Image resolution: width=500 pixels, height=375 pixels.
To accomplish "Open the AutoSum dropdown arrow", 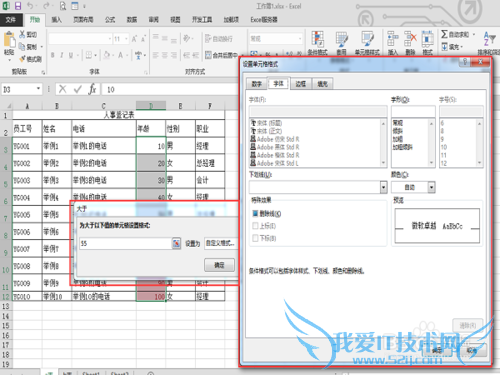I will [x=474, y=34].
